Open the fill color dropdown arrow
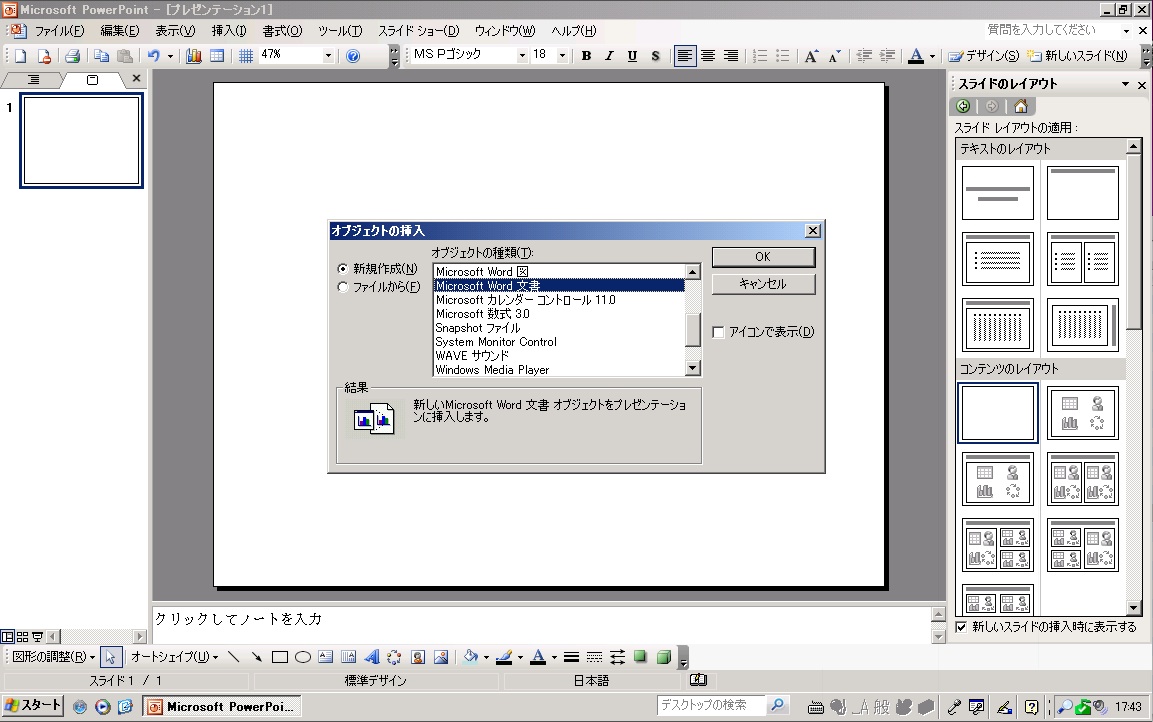The image size is (1153, 722). coord(486,657)
